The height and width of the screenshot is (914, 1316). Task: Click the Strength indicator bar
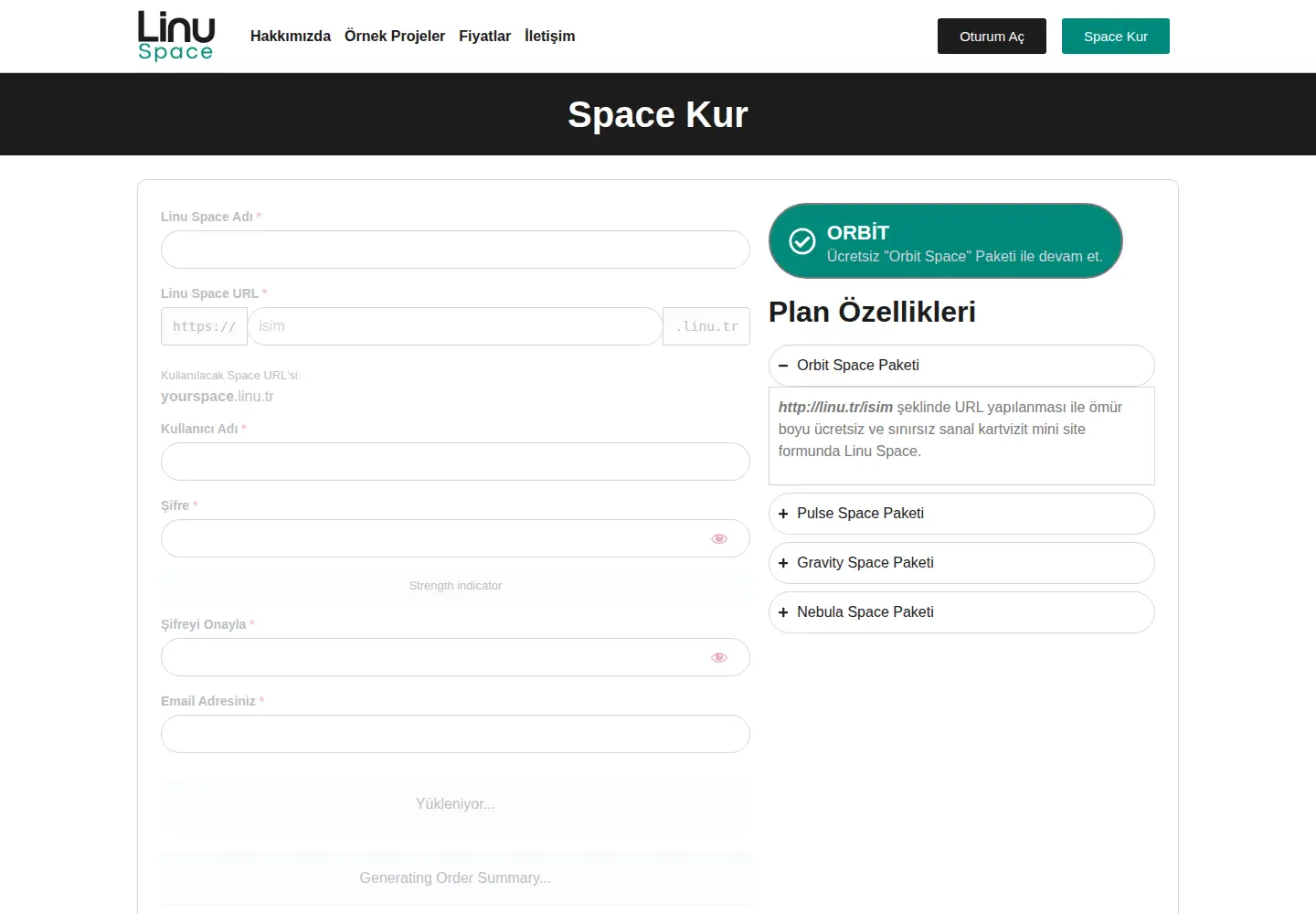[455, 586]
